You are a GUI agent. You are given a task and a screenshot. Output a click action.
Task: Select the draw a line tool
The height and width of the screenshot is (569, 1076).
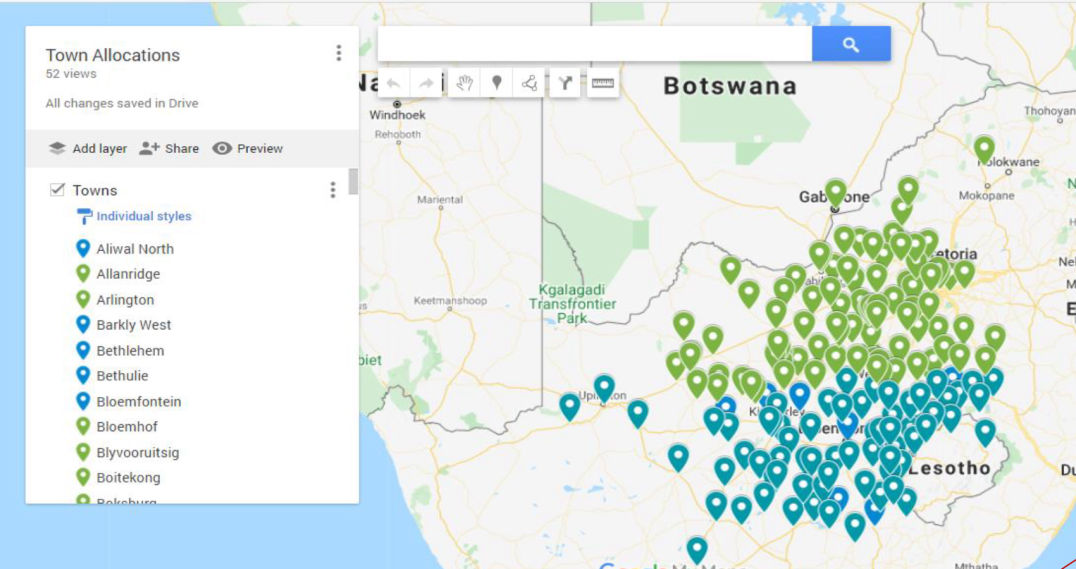[x=530, y=84]
